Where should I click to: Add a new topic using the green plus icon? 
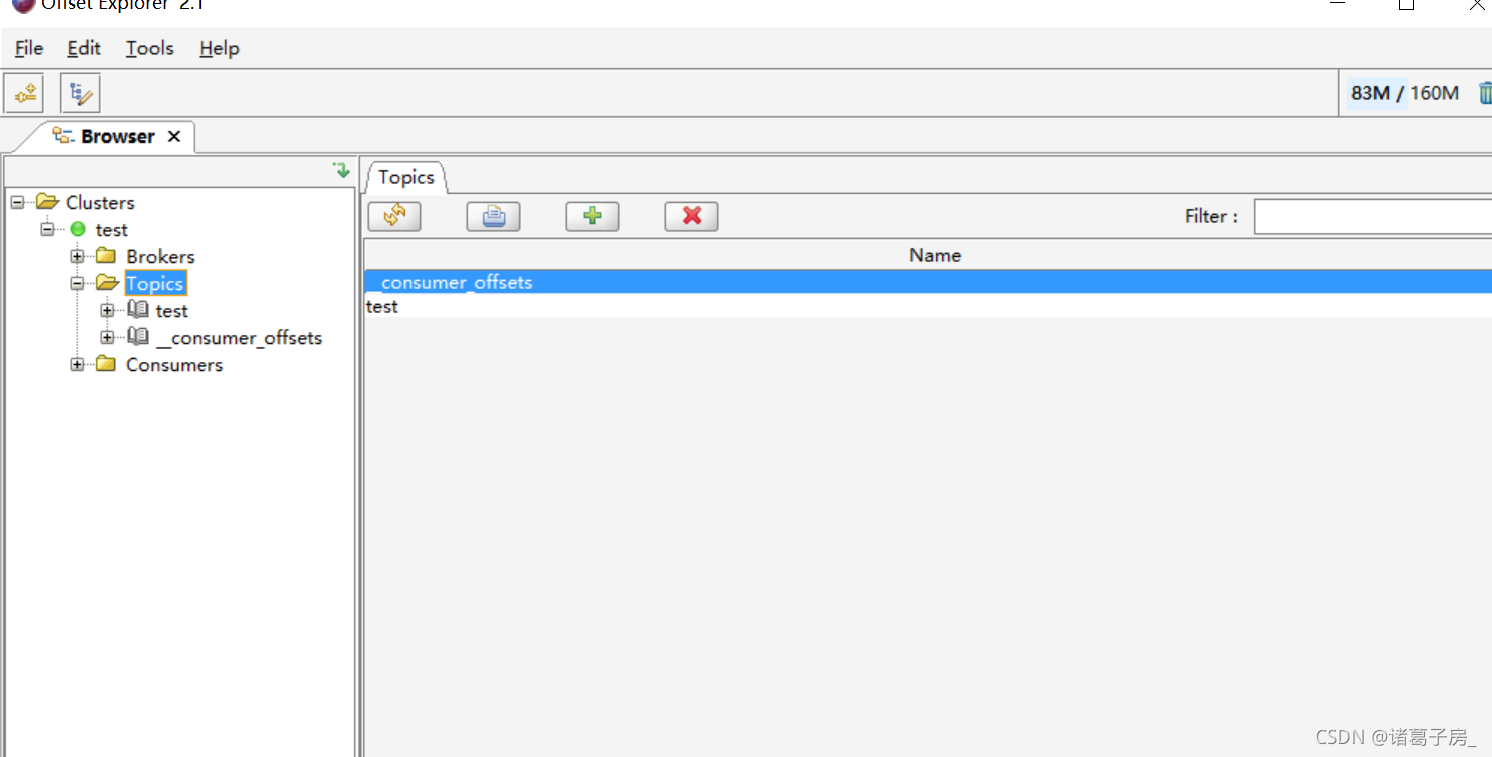click(x=592, y=216)
